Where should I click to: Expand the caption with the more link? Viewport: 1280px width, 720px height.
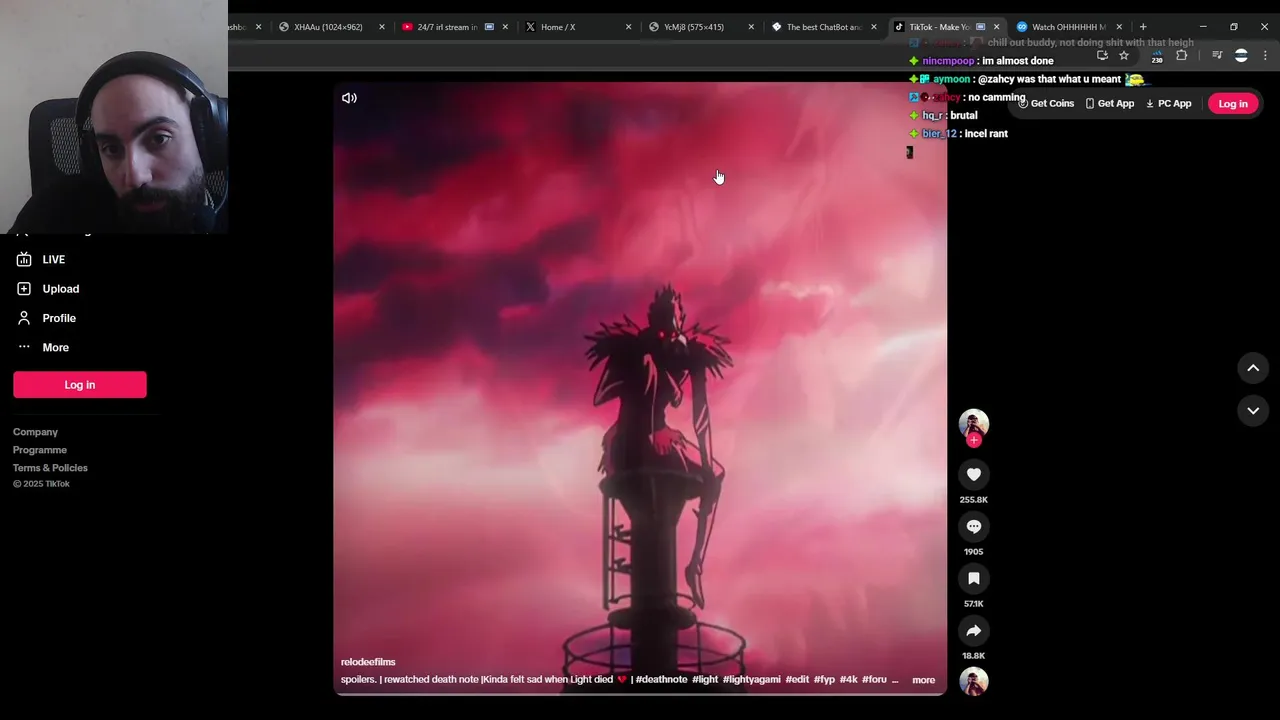click(923, 680)
